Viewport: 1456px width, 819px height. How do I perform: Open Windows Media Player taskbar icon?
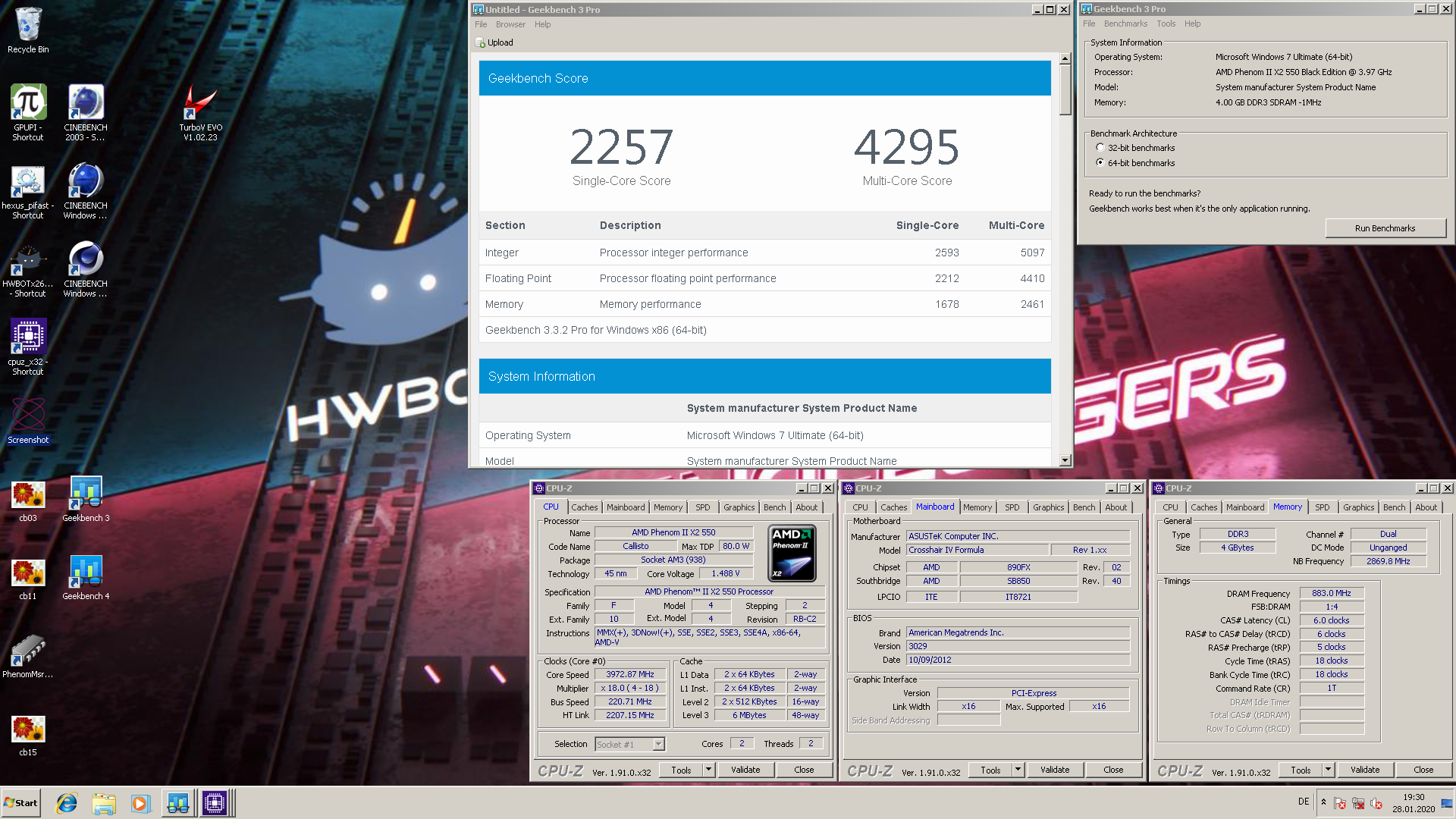tap(140, 803)
